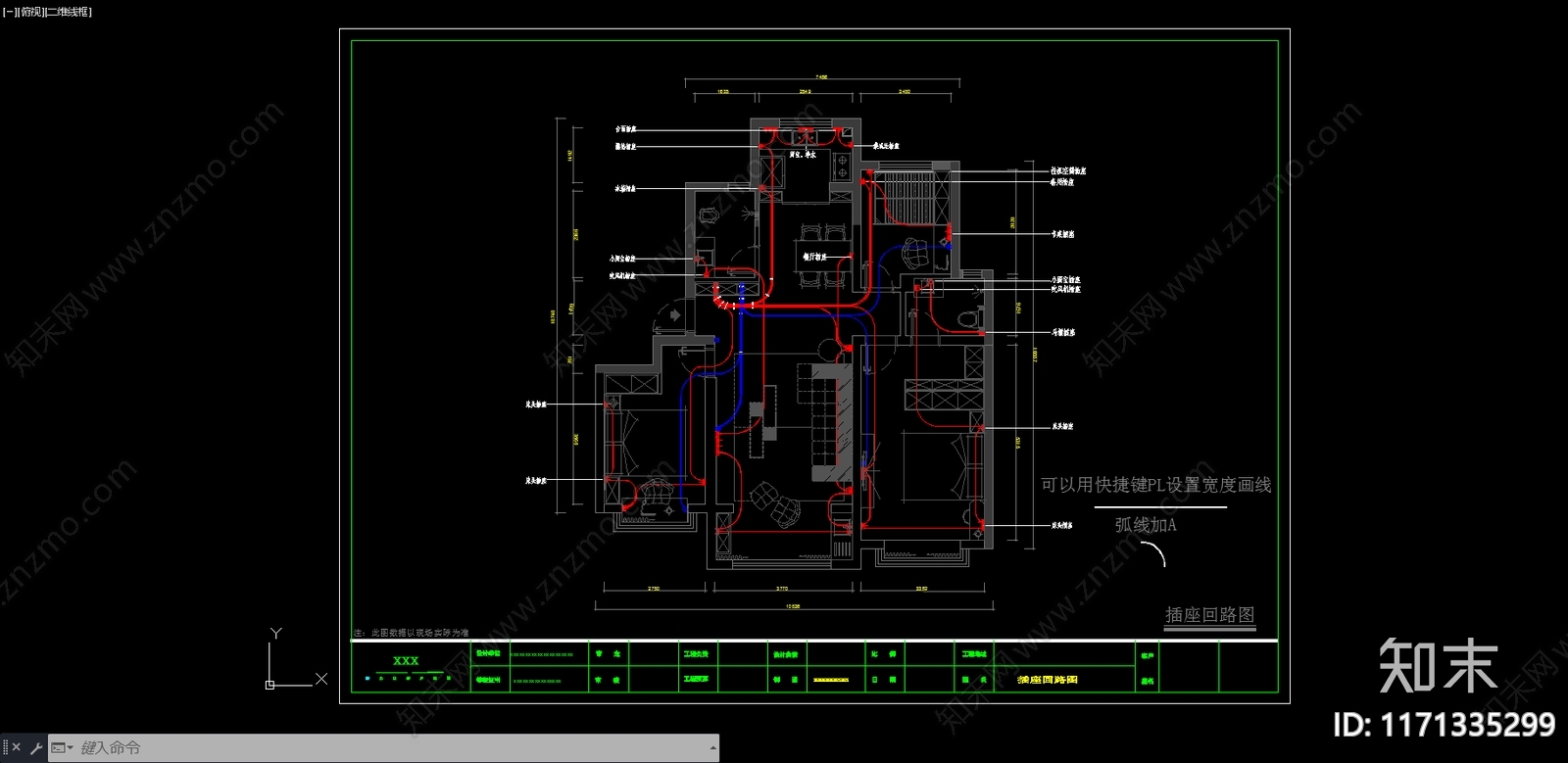Select the text 弧线加A
Screen dimensions: 1568x763
(1146, 525)
